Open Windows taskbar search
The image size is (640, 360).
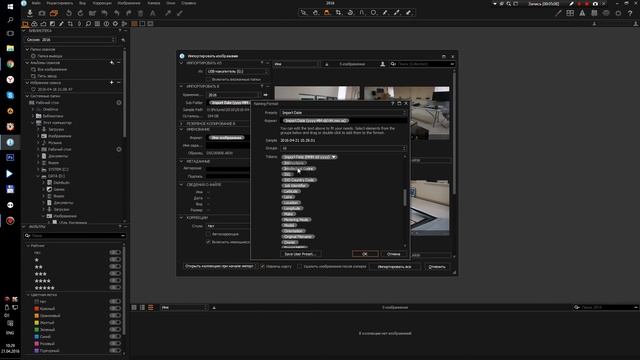(x=10, y=20)
